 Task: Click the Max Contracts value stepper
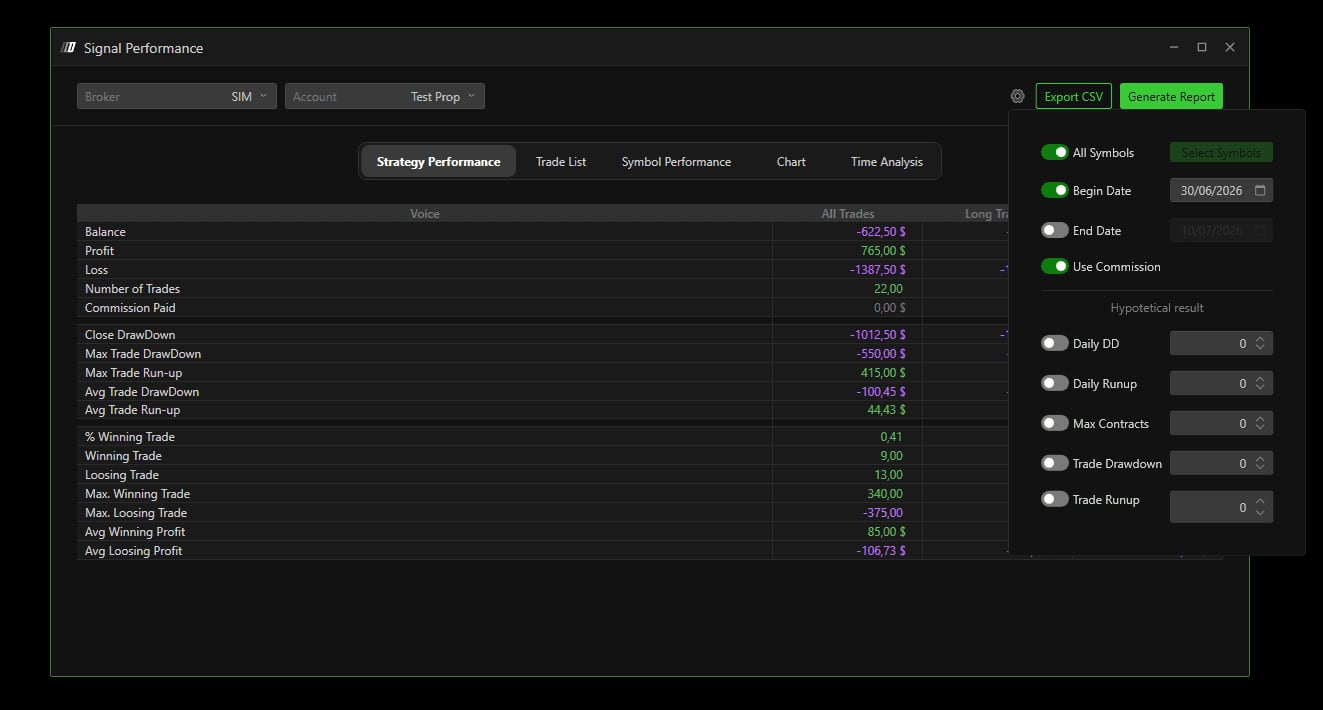point(1260,423)
